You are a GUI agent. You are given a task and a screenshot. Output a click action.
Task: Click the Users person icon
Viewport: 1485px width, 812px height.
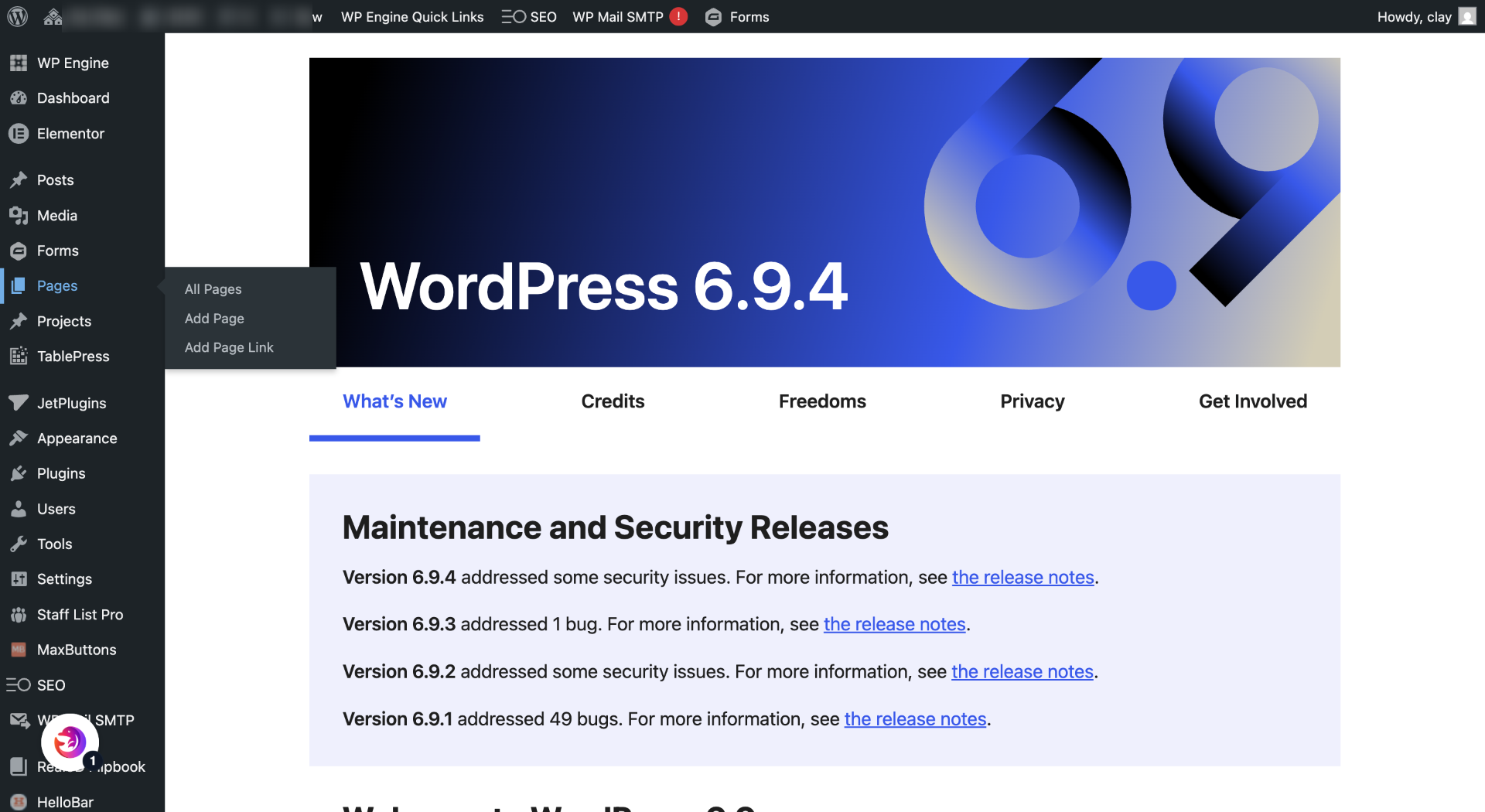[x=19, y=509]
